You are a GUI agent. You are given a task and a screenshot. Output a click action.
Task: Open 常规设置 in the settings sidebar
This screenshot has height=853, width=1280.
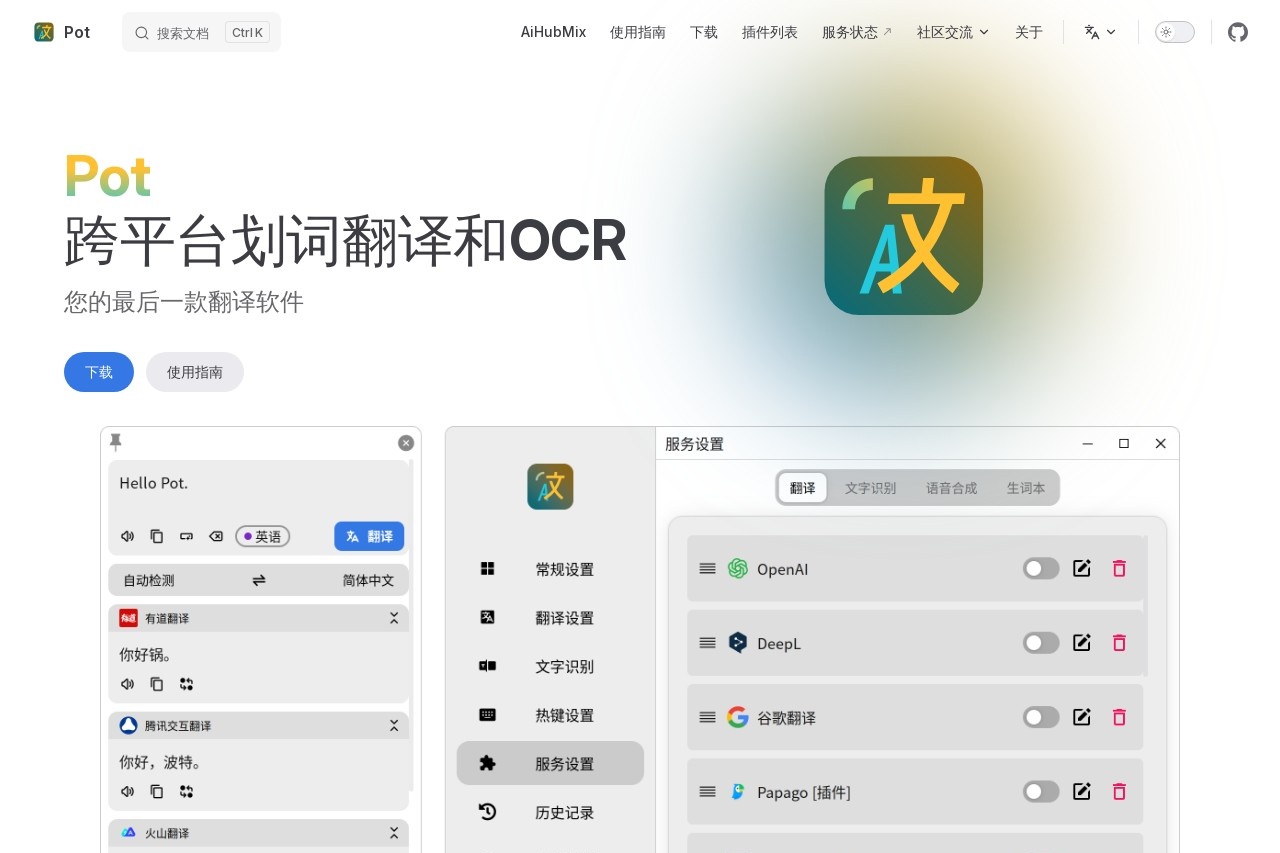(550, 569)
